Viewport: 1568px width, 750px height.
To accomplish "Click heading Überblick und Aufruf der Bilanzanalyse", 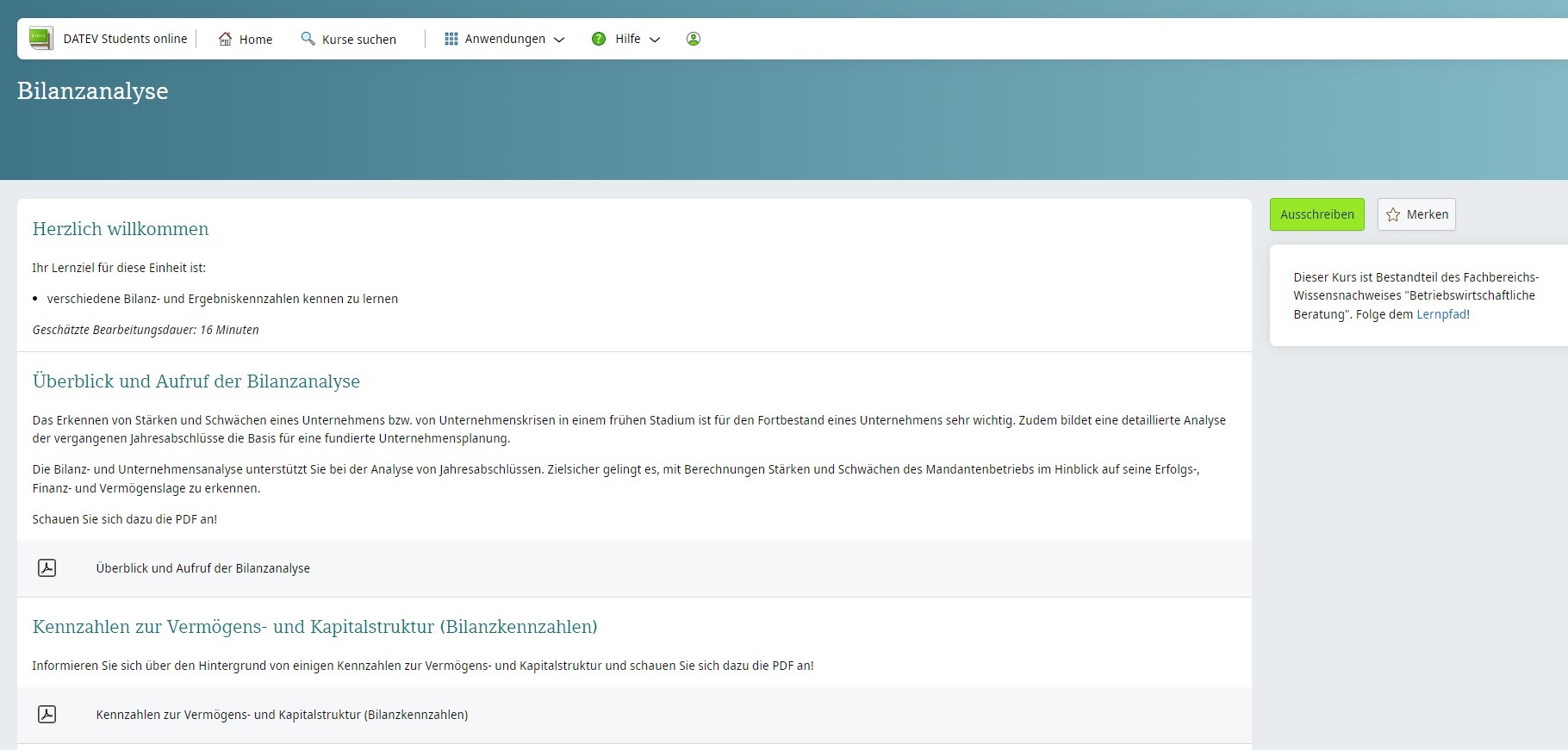I will pyautogui.click(x=196, y=381).
